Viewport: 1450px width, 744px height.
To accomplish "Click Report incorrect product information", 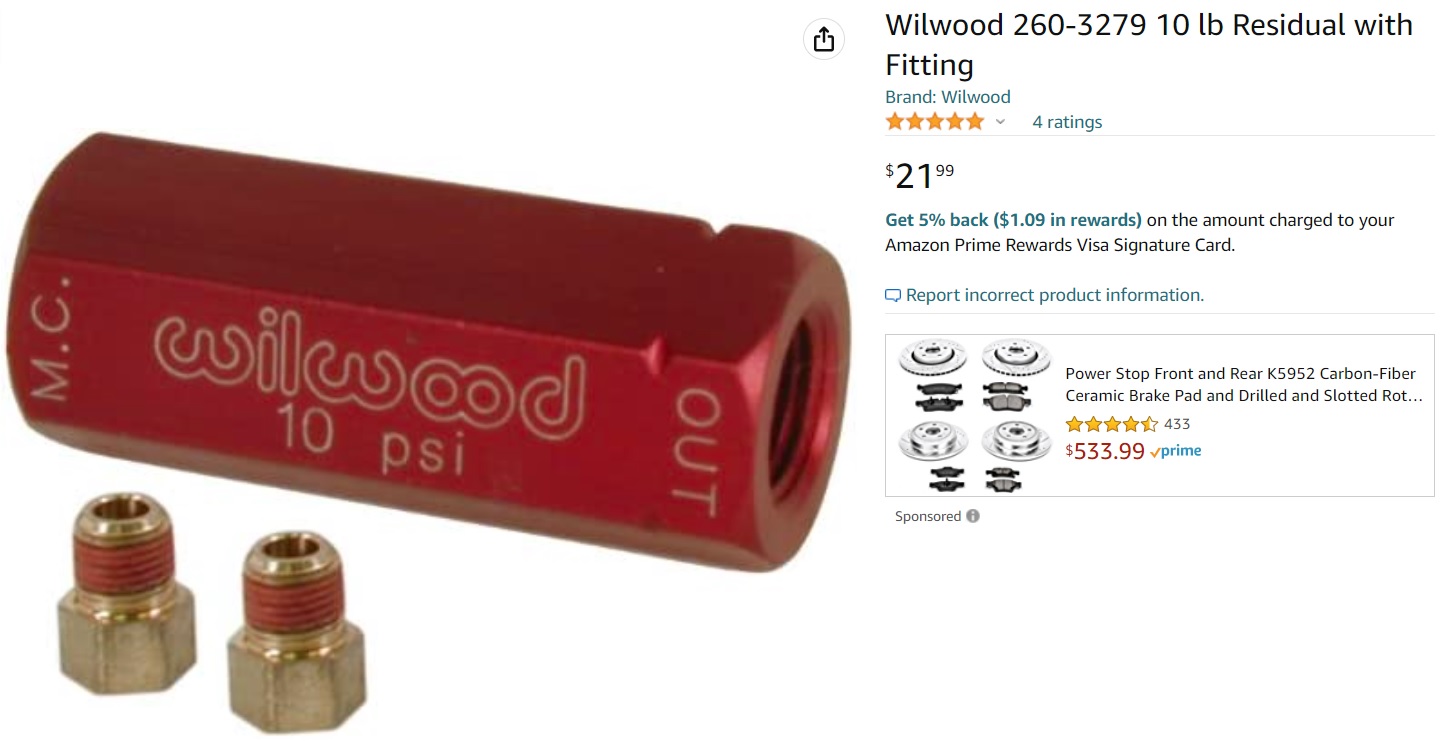I will (x=1054, y=295).
